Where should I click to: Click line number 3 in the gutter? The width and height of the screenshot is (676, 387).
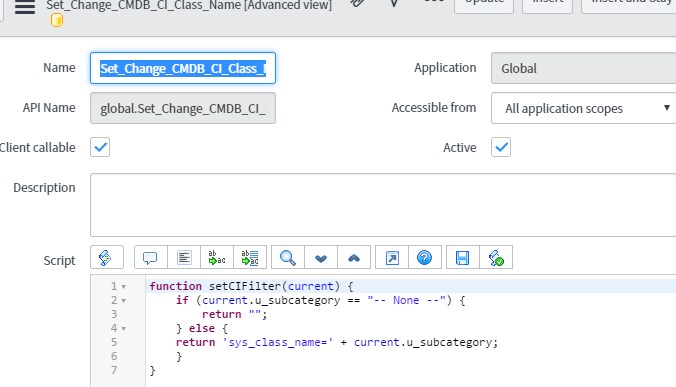point(114,314)
